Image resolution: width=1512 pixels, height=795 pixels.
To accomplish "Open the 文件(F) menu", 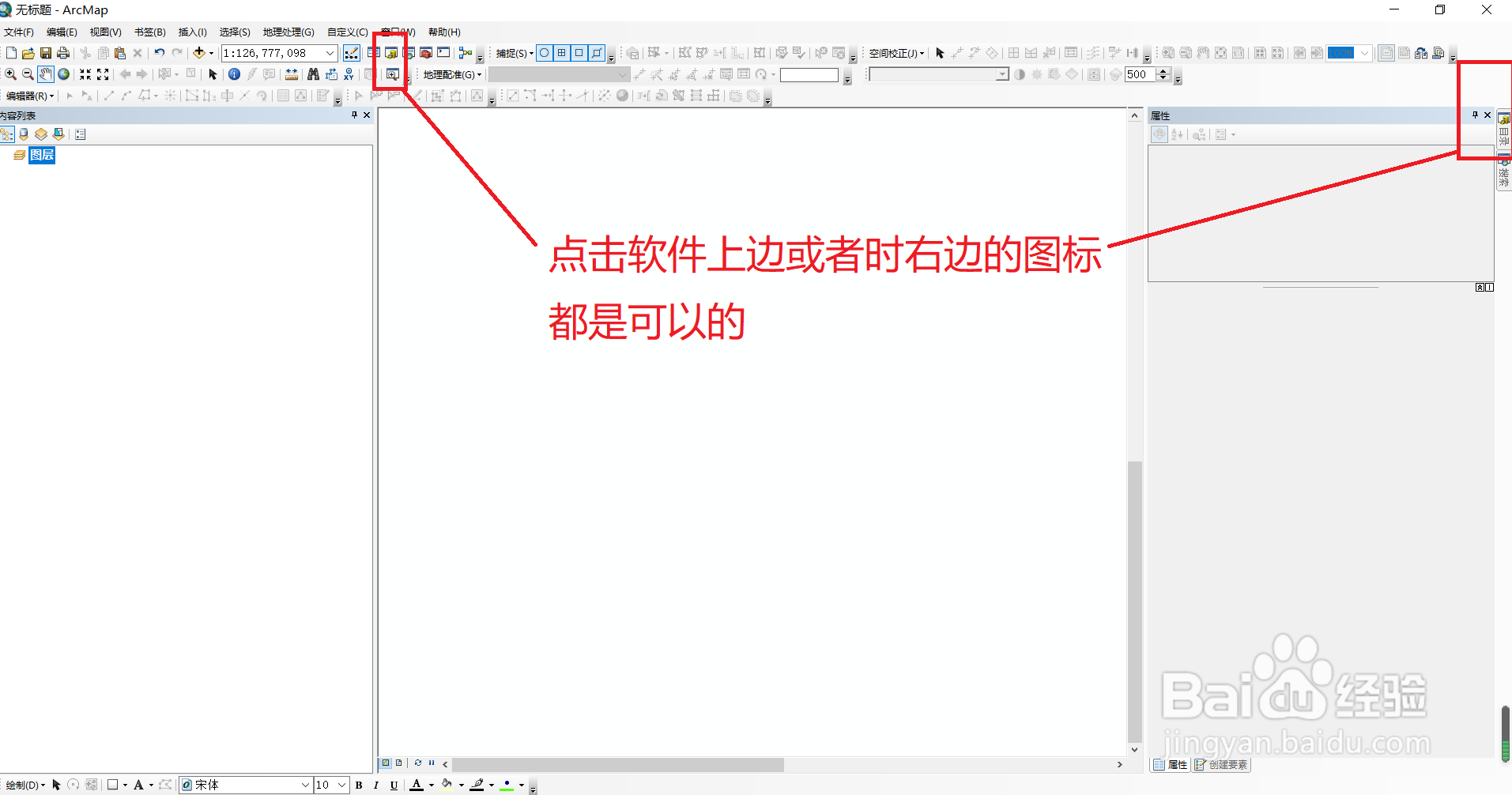I will point(20,32).
